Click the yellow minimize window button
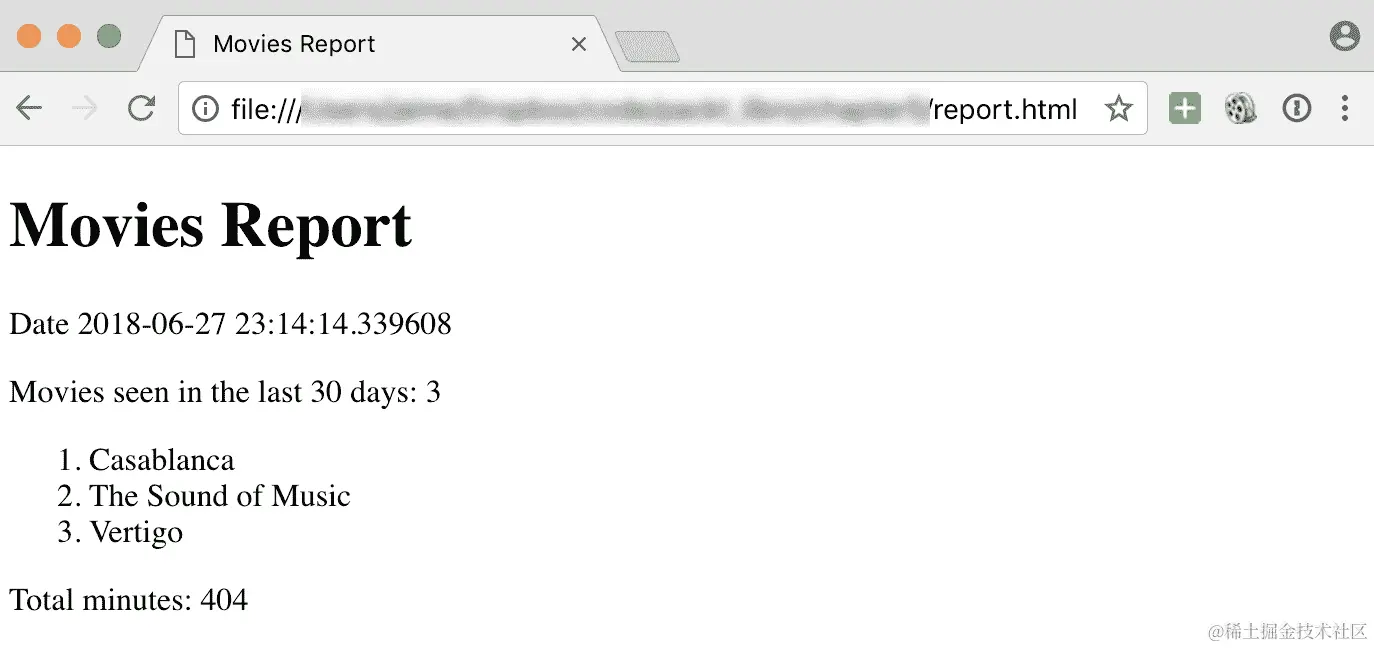The height and width of the screenshot is (648, 1374). [68, 37]
